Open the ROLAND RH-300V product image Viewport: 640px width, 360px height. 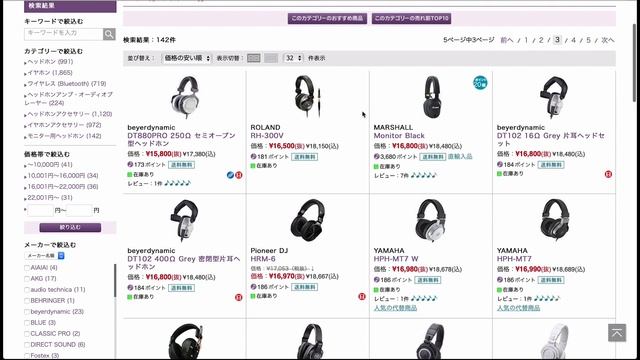tap(307, 96)
